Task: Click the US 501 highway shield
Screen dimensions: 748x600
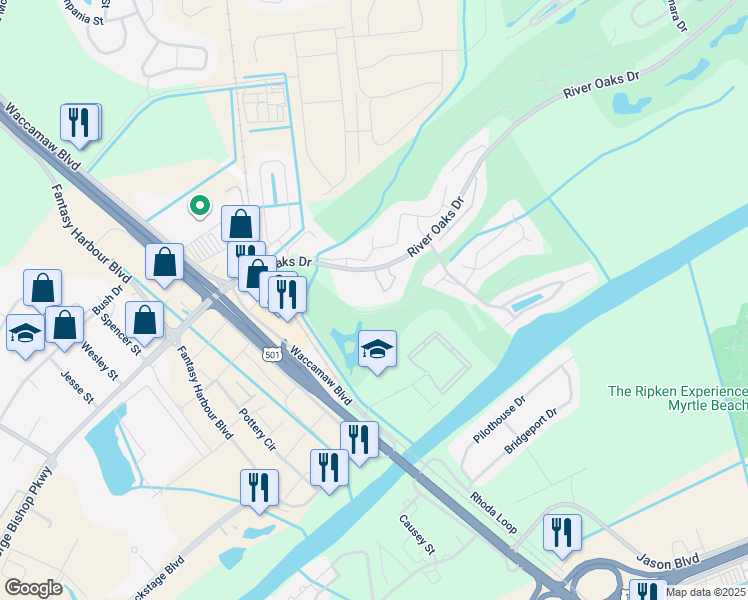Action: (271, 354)
